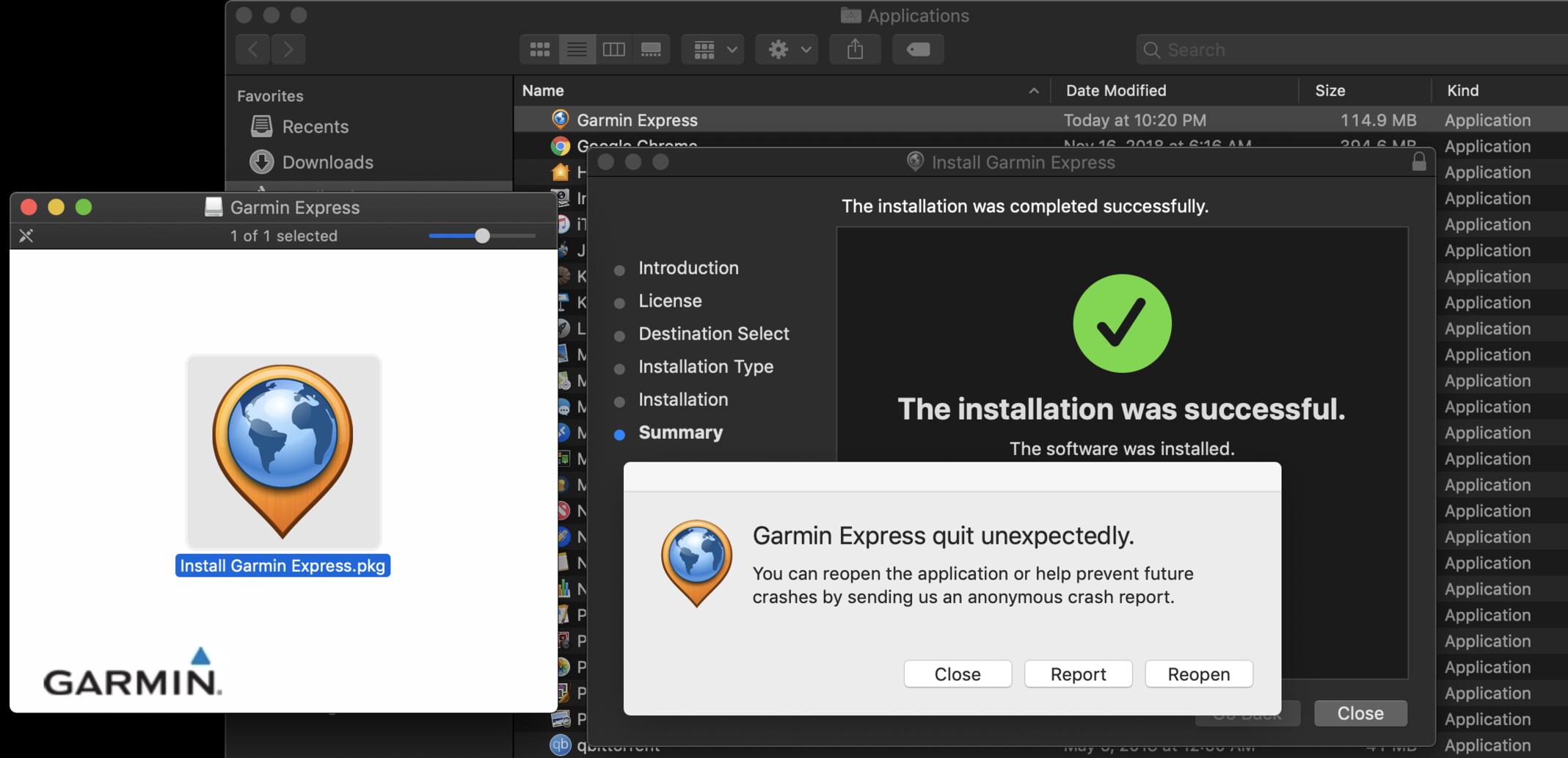1568x758 pixels.
Task: Click lock icon in installer title bar
Action: coord(1419,161)
